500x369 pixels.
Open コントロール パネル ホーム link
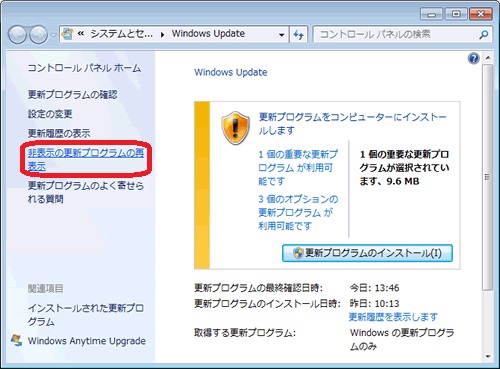pos(84,68)
